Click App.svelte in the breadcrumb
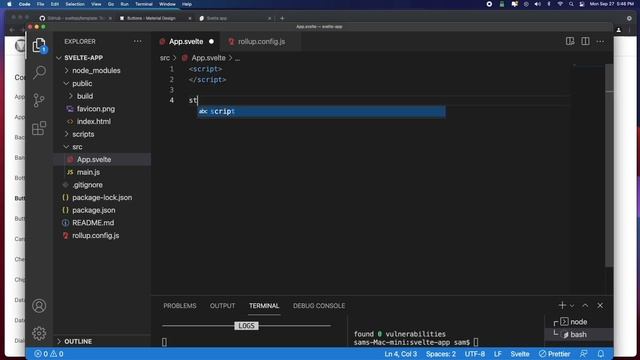640x360 pixels. (208, 58)
